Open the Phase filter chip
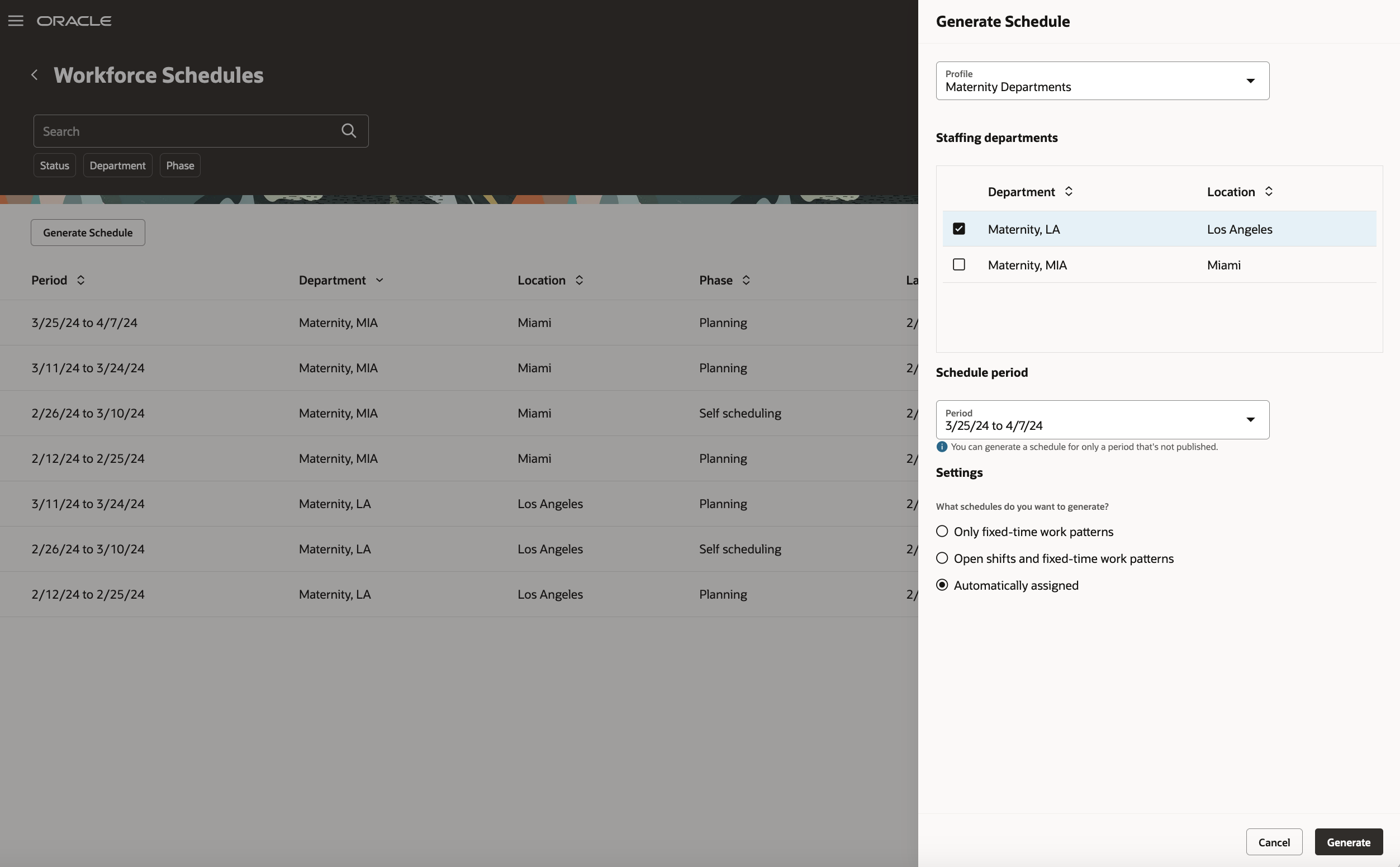Screen dimensions: 1400x867 pyautogui.click(x=180, y=165)
